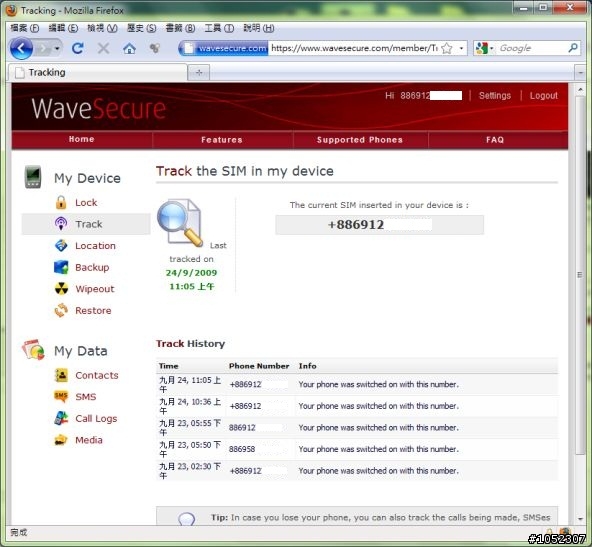592x547 pixels.
Task: Click the My Device phone icon
Action: 33,177
